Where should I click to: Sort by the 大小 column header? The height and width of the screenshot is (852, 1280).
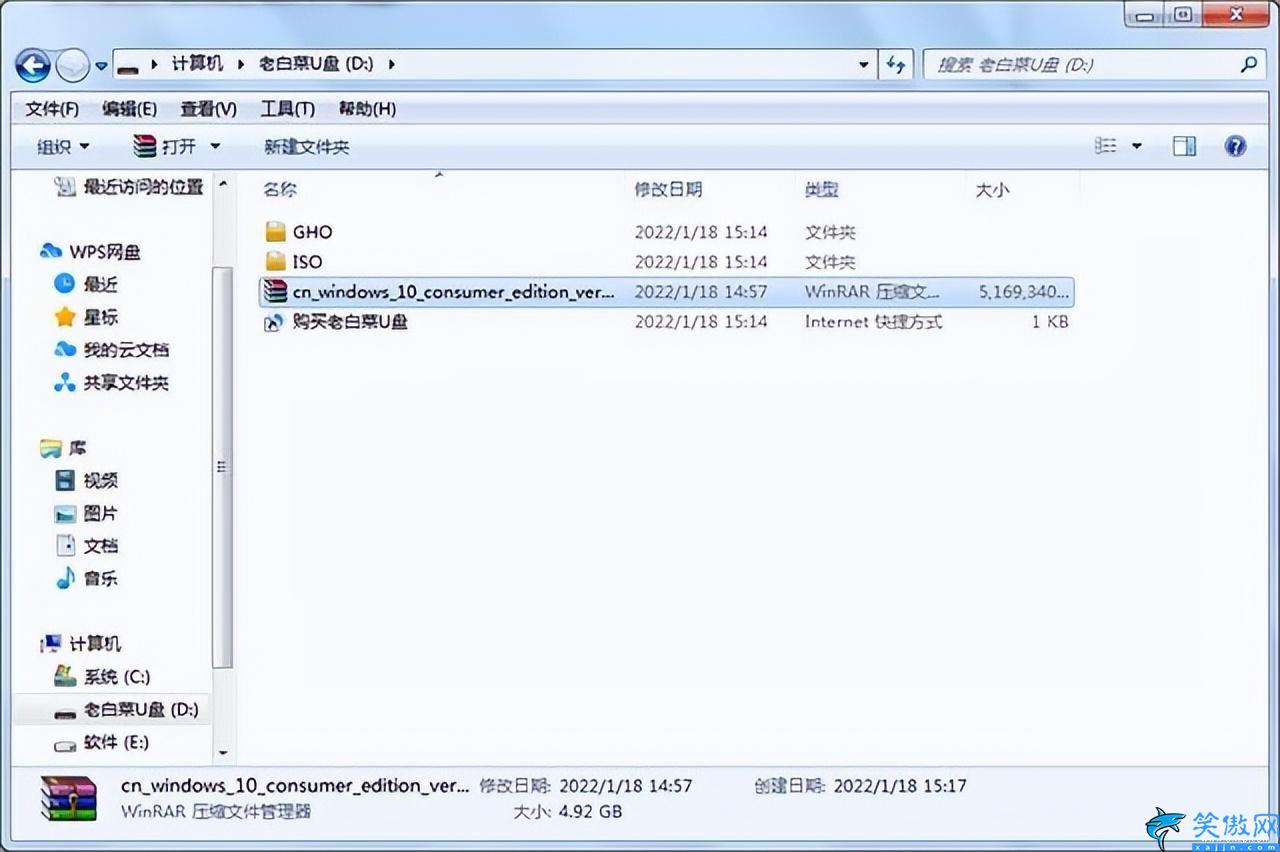992,189
